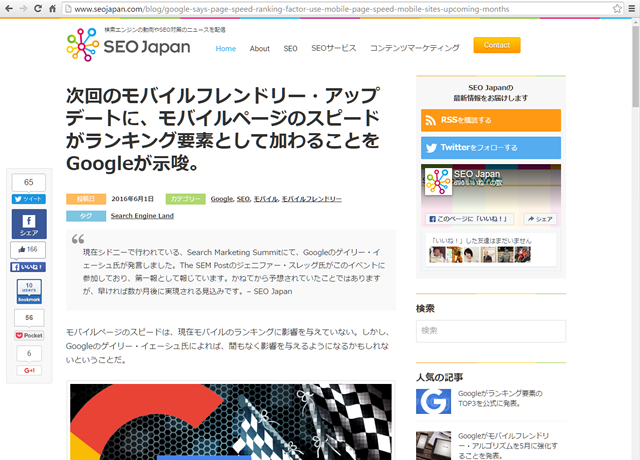Open the Google ranking factors popular article thumbnail
Viewport: 640px width, 460px height.
[x=432, y=401]
